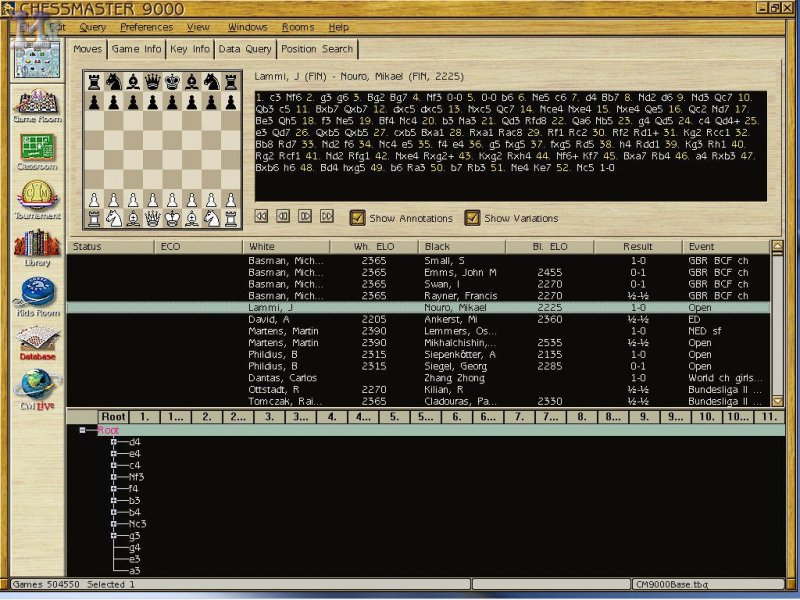Enter the Kids Room

tap(36, 293)
